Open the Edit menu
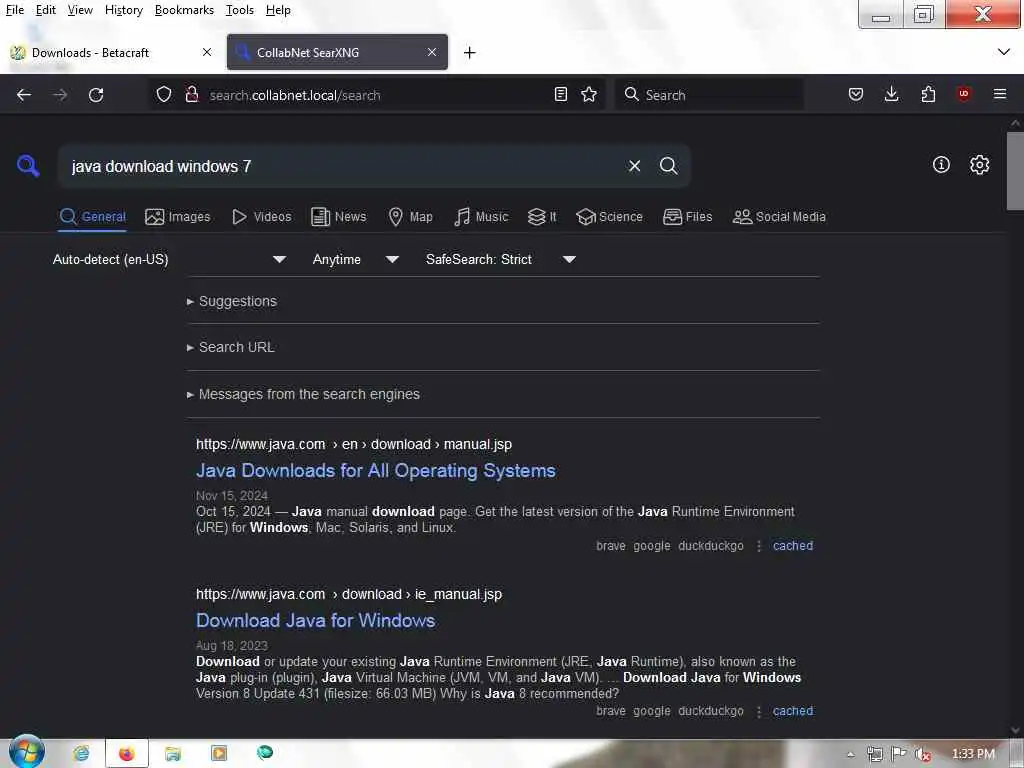 tap(46, 10)
